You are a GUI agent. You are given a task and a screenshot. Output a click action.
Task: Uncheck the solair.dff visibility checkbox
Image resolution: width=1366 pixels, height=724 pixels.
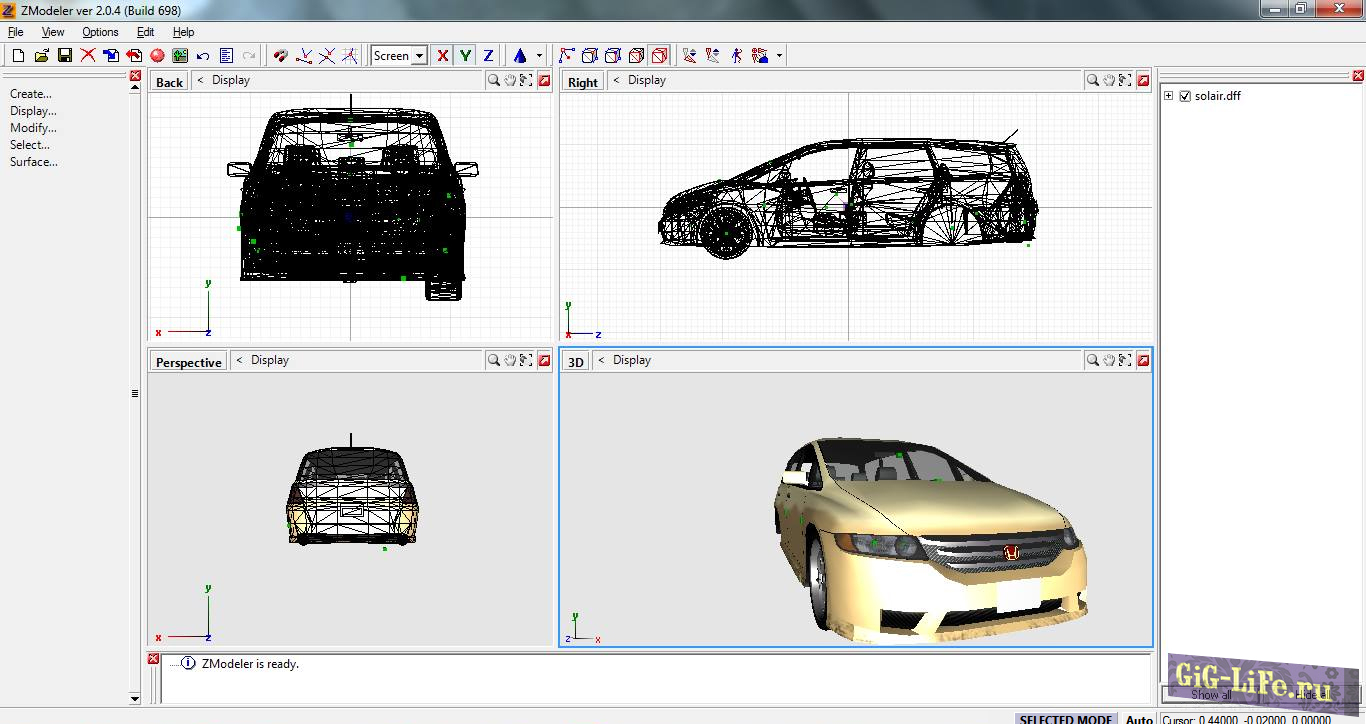[1185, 96]
